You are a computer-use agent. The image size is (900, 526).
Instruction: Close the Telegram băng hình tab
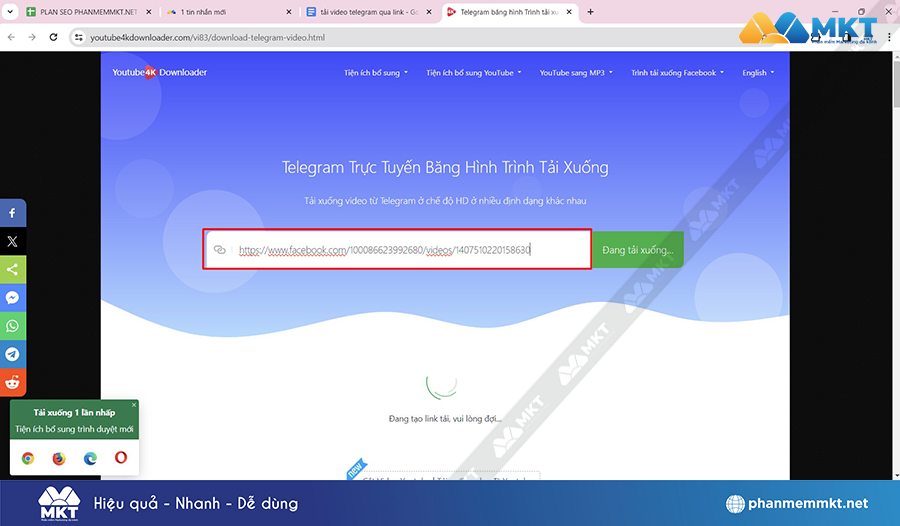click(x=569, y=11)
